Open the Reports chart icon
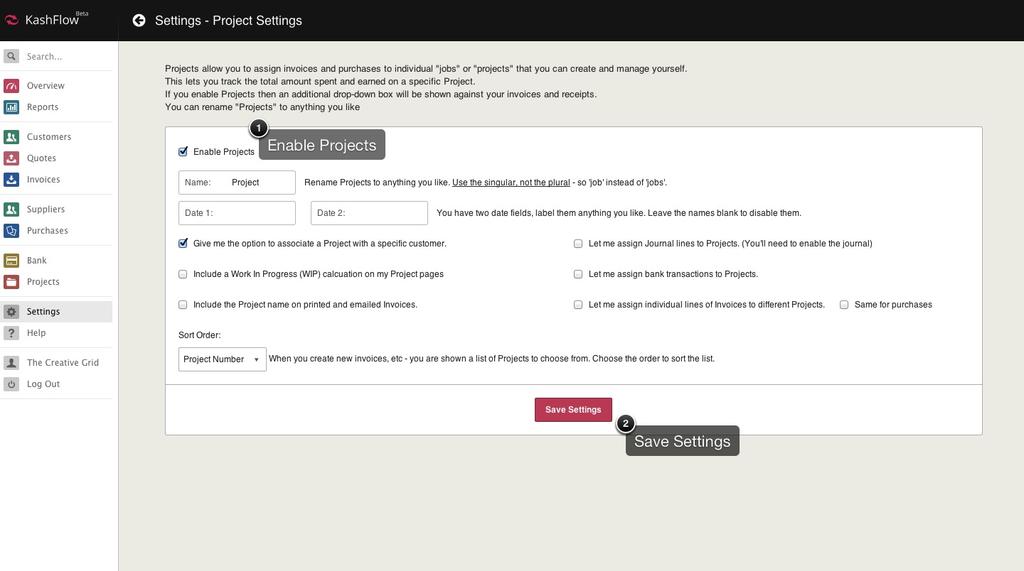Viewport: 1024px width, 571px height. tap(11, 107)
